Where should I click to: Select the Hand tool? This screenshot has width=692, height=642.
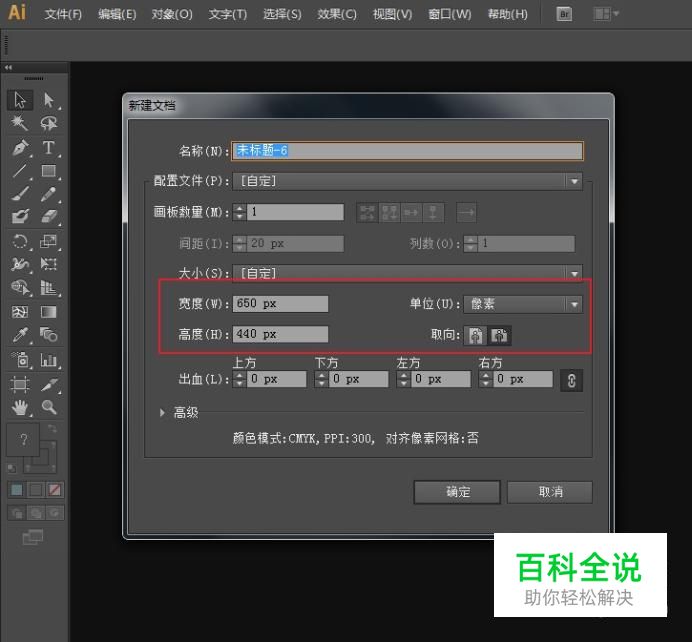20,407
